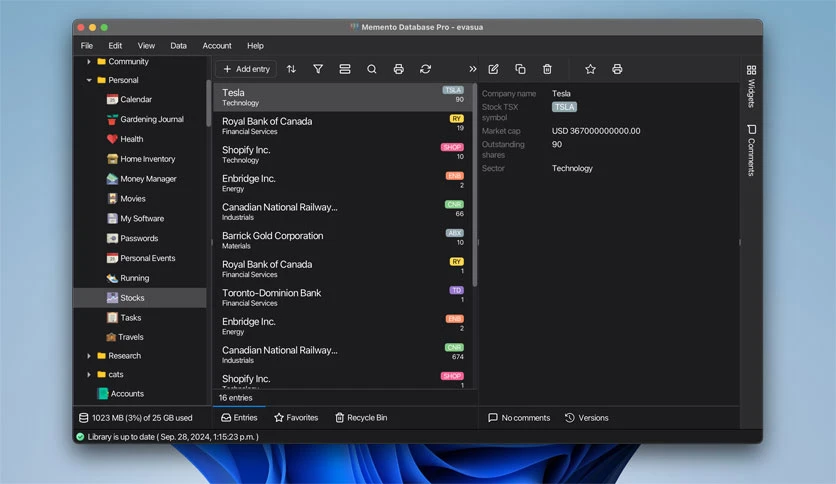836x484 pixels.
Task: Click the TSLA colored tag in details
Action: coord(564,107)
